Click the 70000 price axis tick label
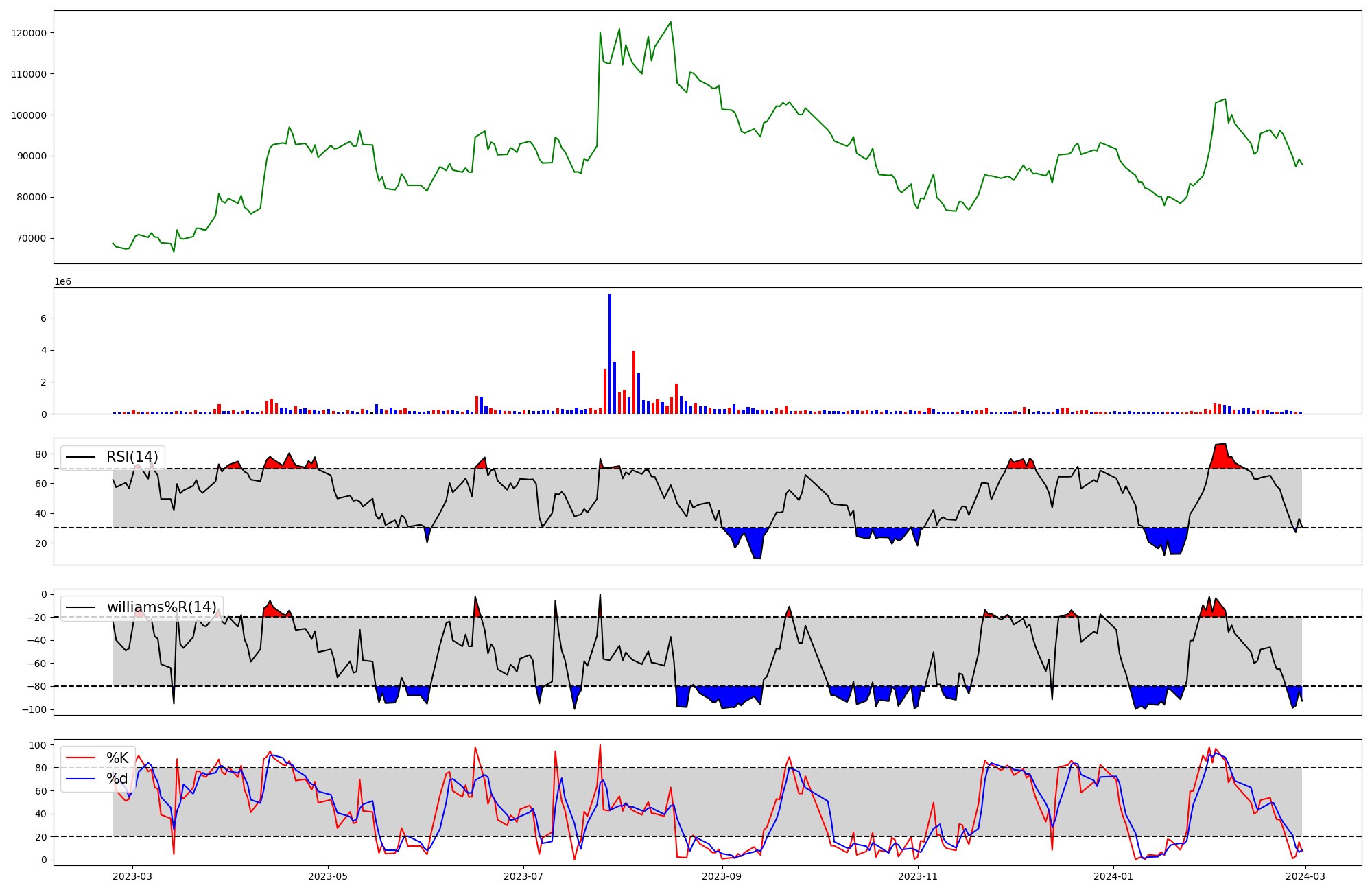The height and width of the screenshot is (892, 1372). click(x=32, y=238)
